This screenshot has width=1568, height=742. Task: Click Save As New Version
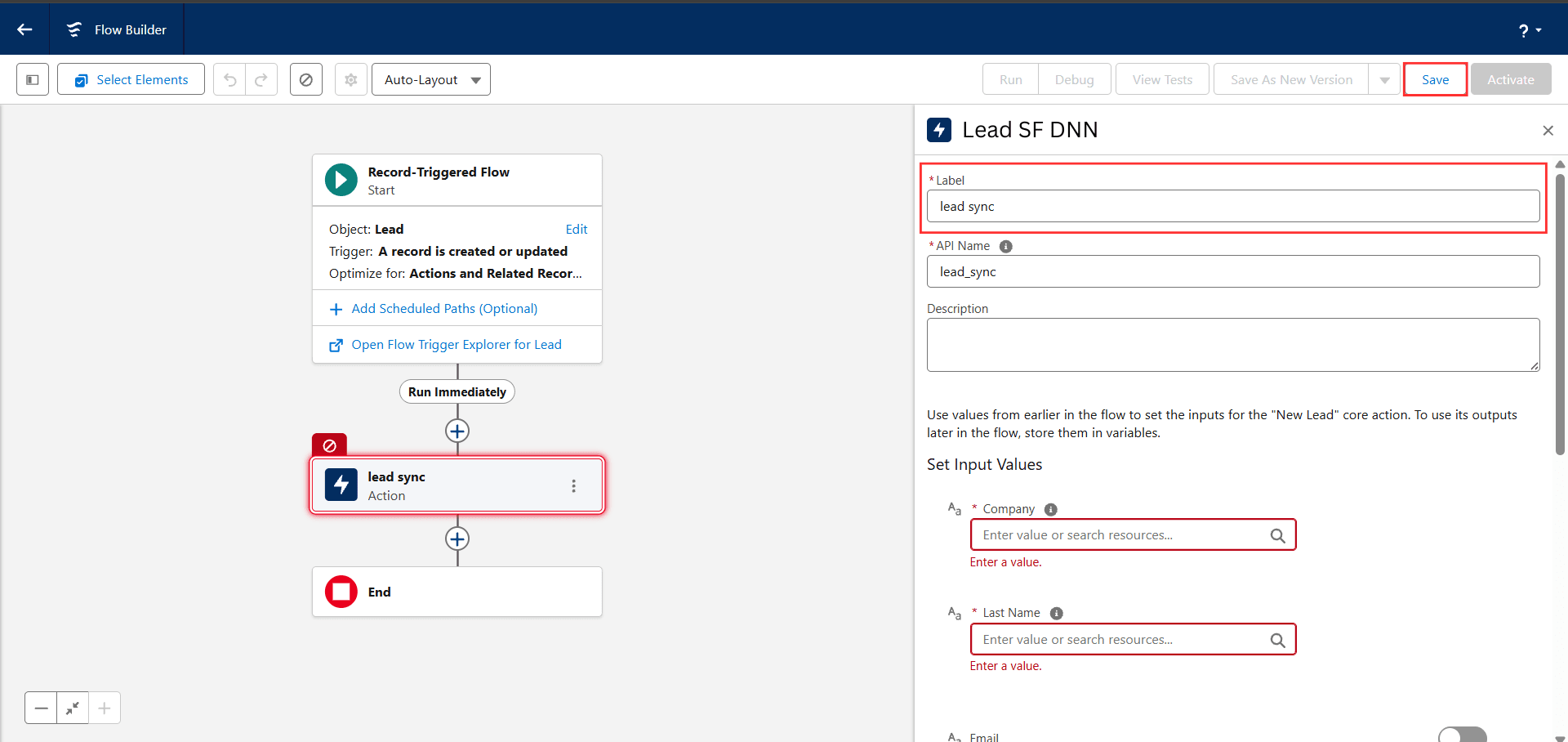(x=1291, y=79)
